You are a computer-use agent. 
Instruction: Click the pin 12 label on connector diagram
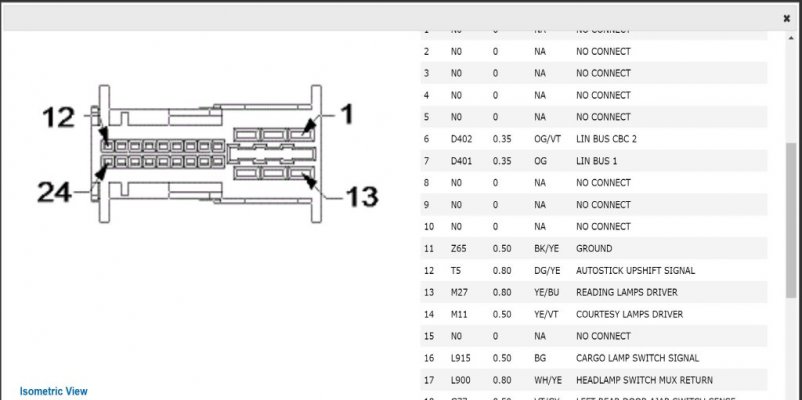[x=58, y=117]
